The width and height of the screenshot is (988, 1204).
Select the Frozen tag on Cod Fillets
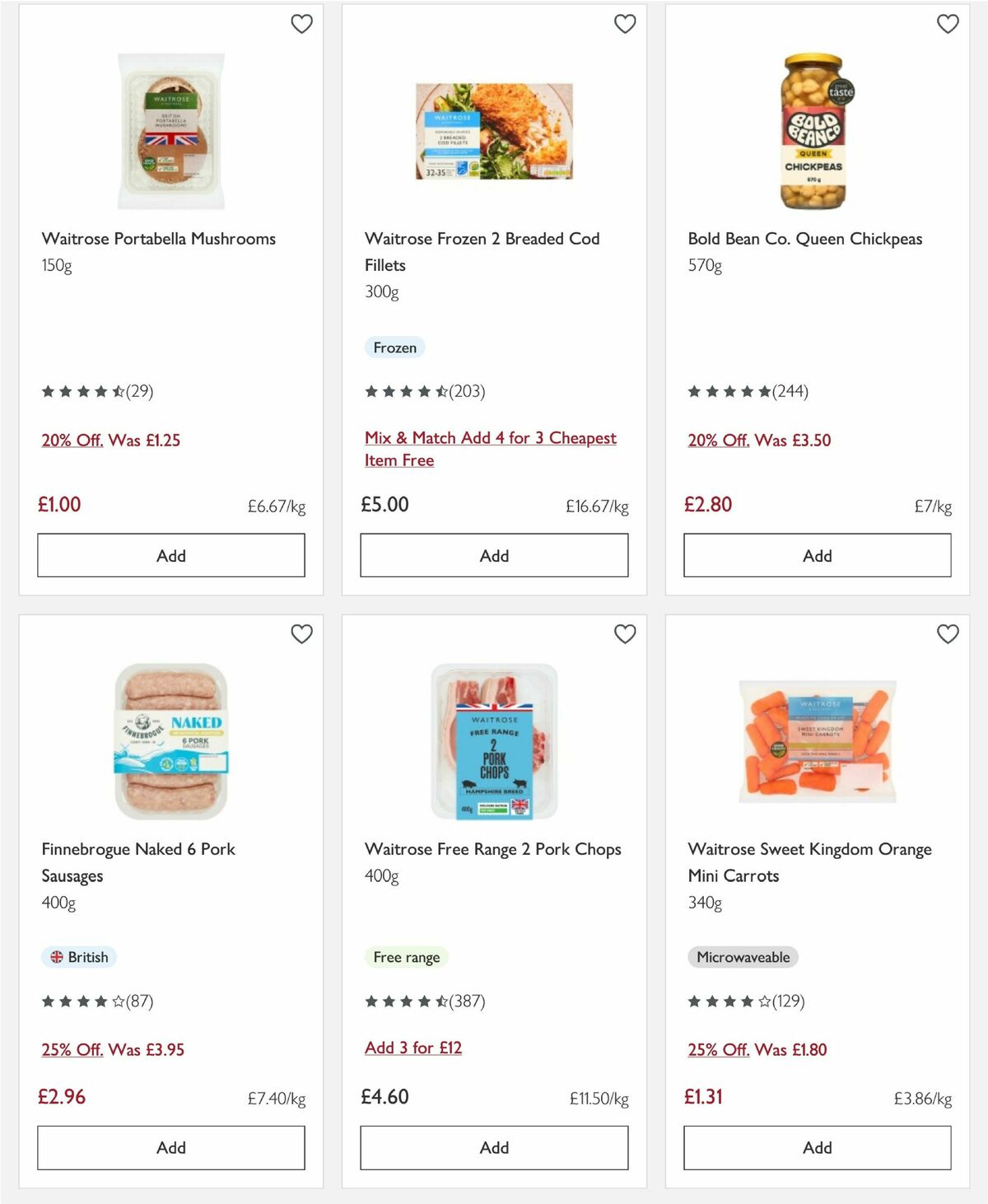click(x=395, y=348)
